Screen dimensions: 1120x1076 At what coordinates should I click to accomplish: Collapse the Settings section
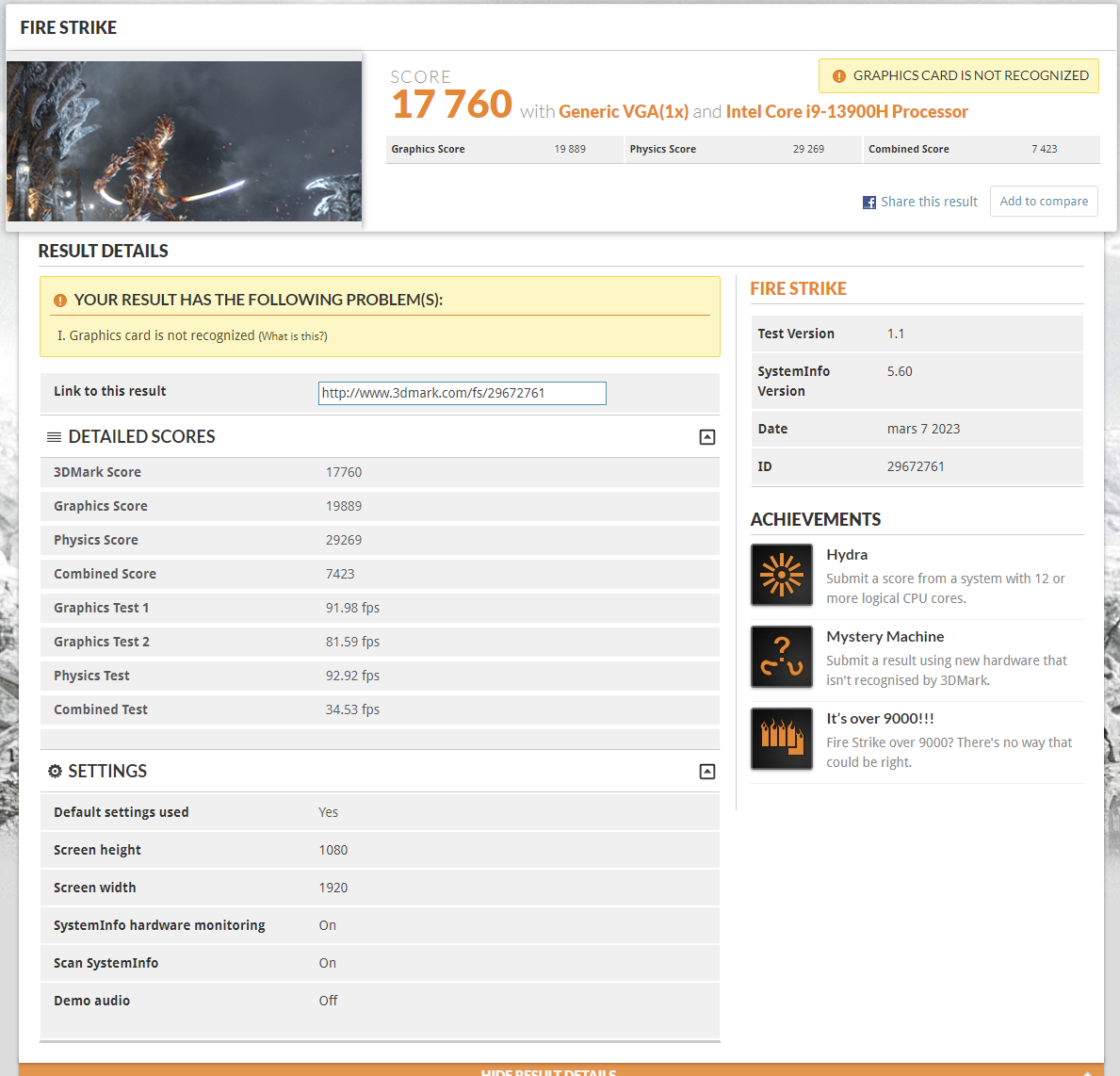707,772
